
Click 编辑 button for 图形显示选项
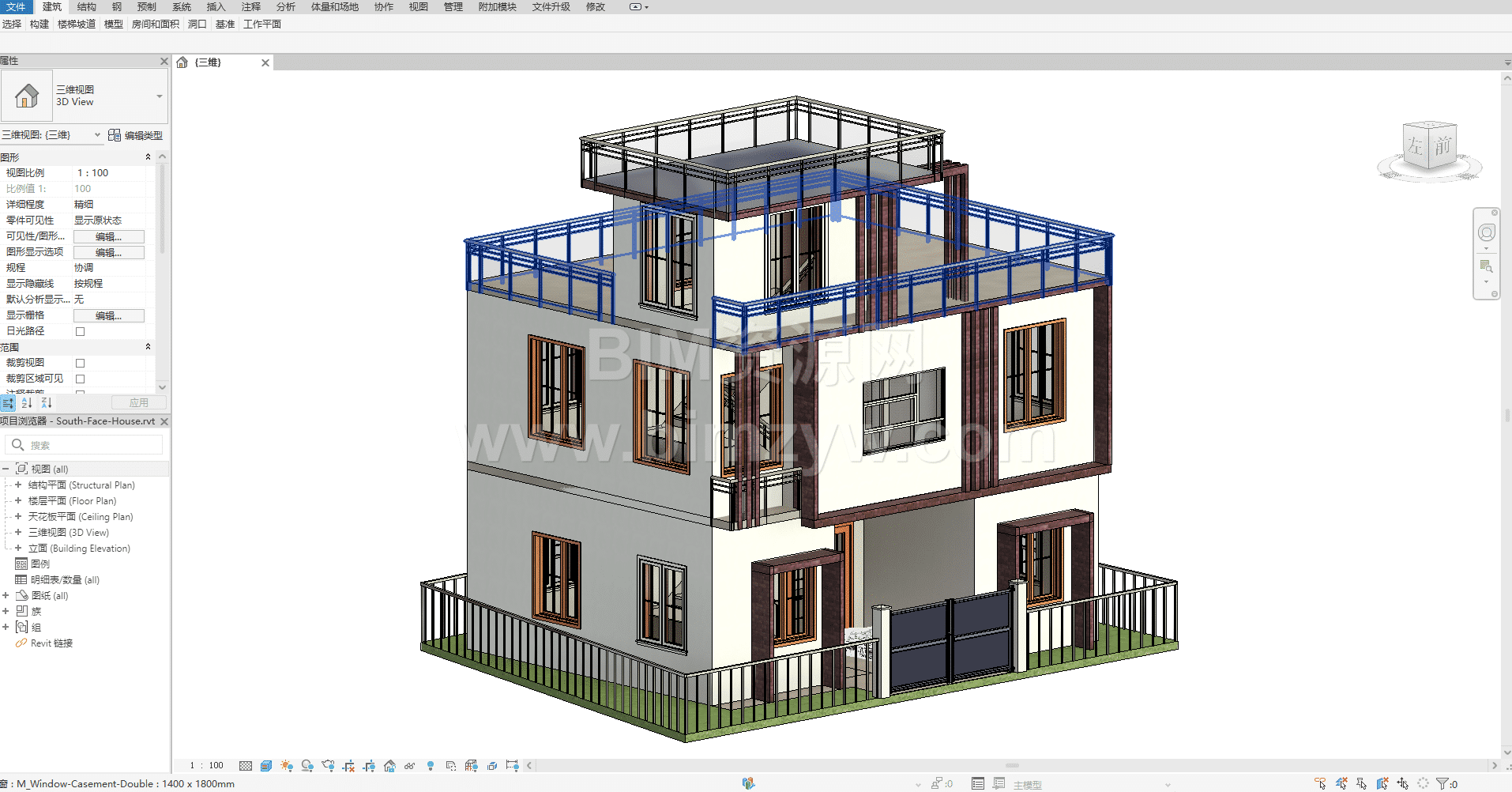[109, 252]
